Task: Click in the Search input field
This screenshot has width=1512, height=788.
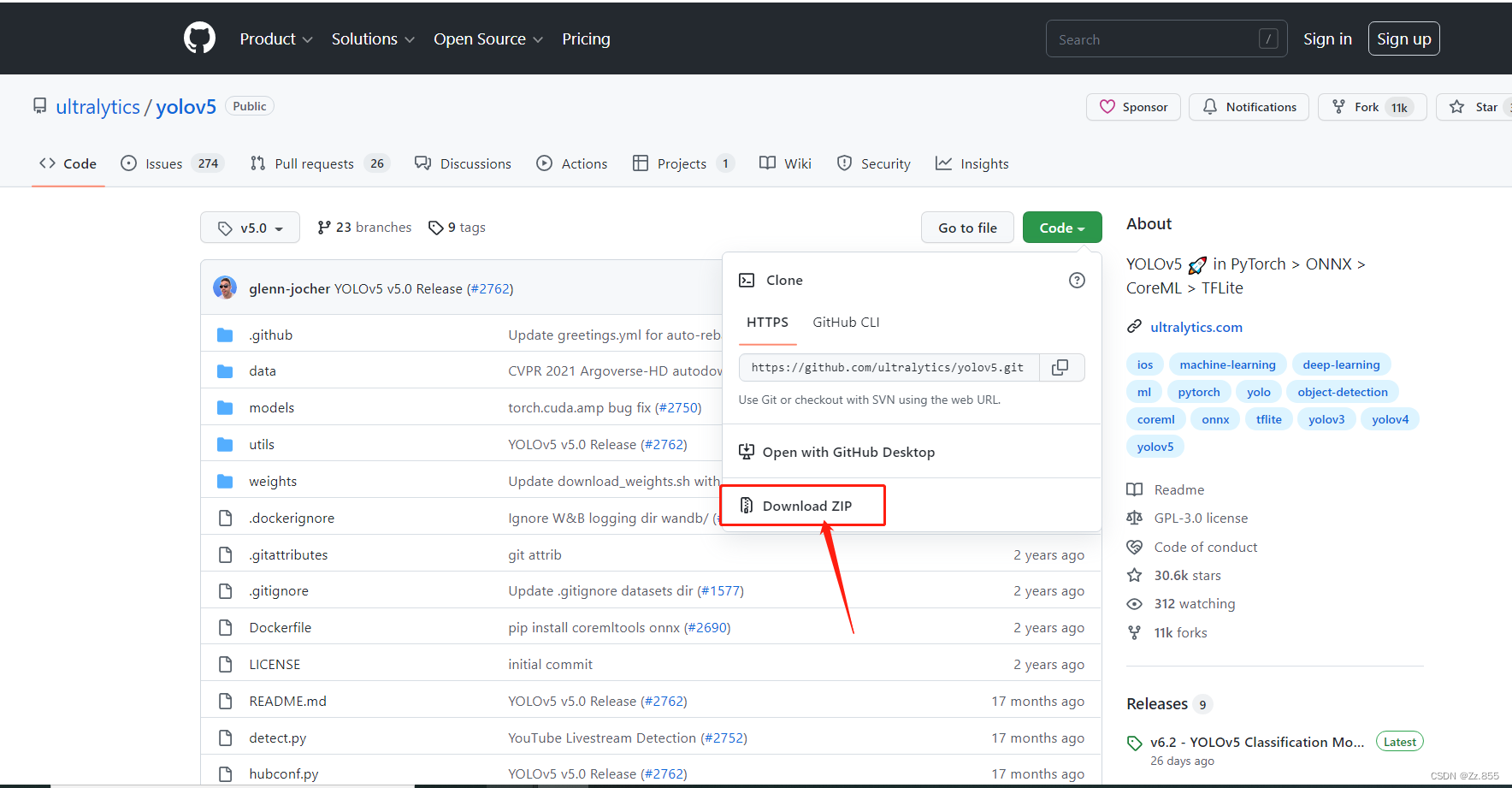Action: tap(1166, 39)
